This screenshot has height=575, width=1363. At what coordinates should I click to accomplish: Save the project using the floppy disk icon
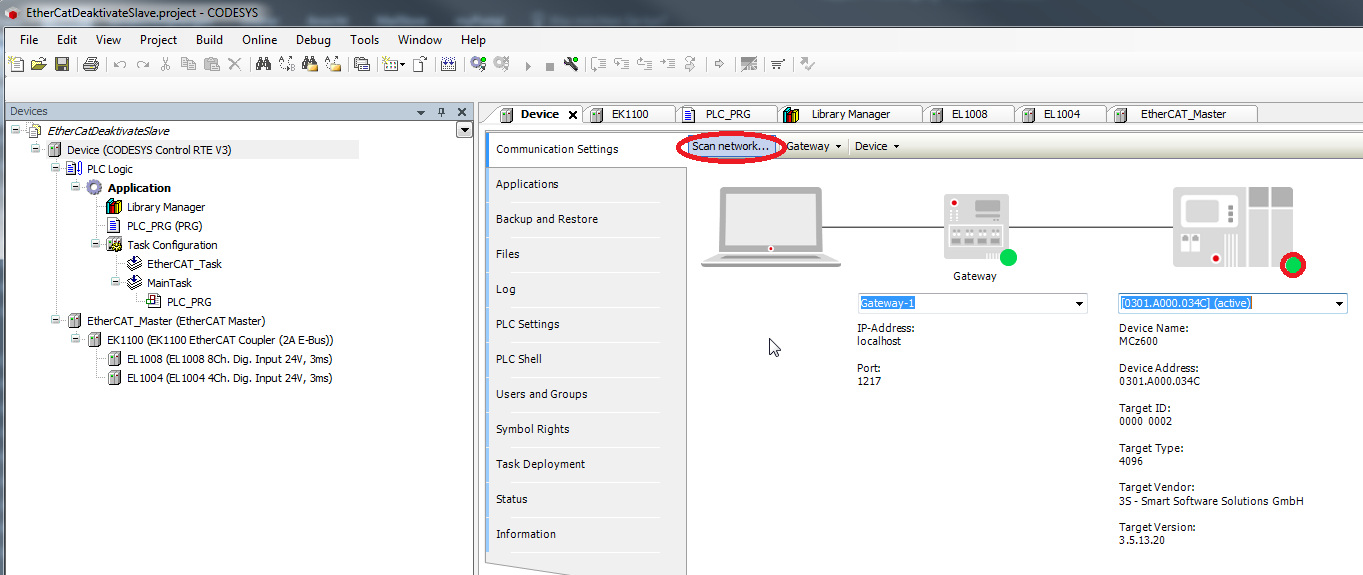(62, 64)
